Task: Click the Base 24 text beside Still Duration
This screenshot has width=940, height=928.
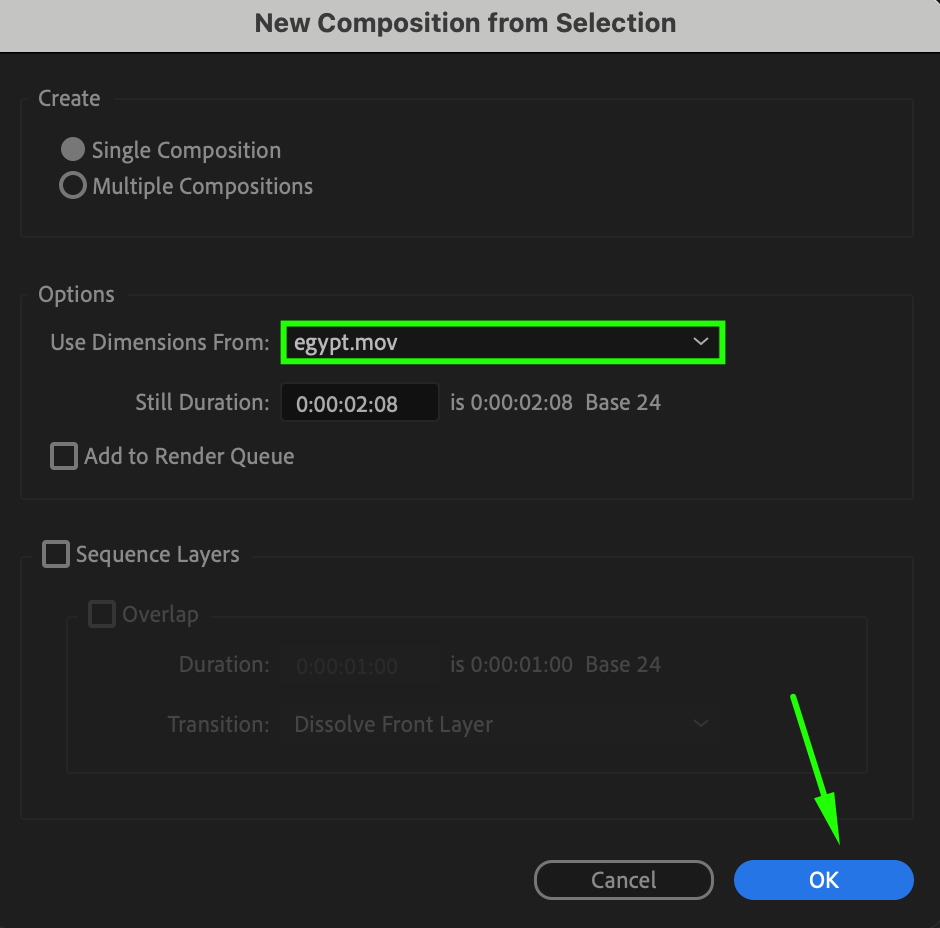Action: [623, 403]
